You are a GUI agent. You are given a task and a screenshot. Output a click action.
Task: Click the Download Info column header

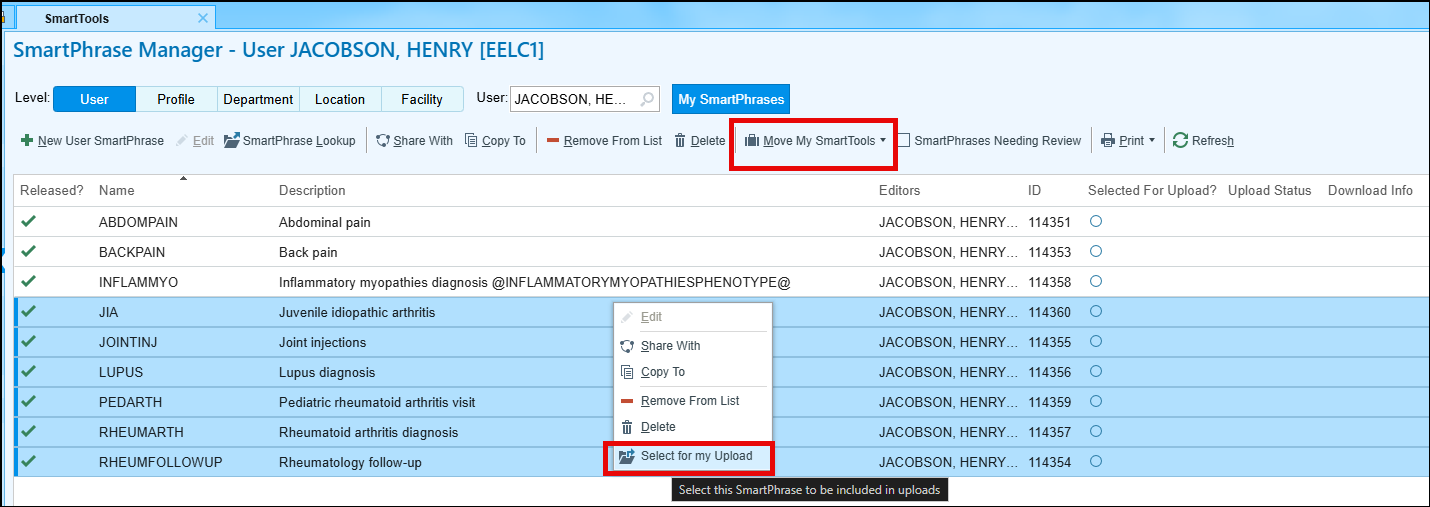[1370, 190]
